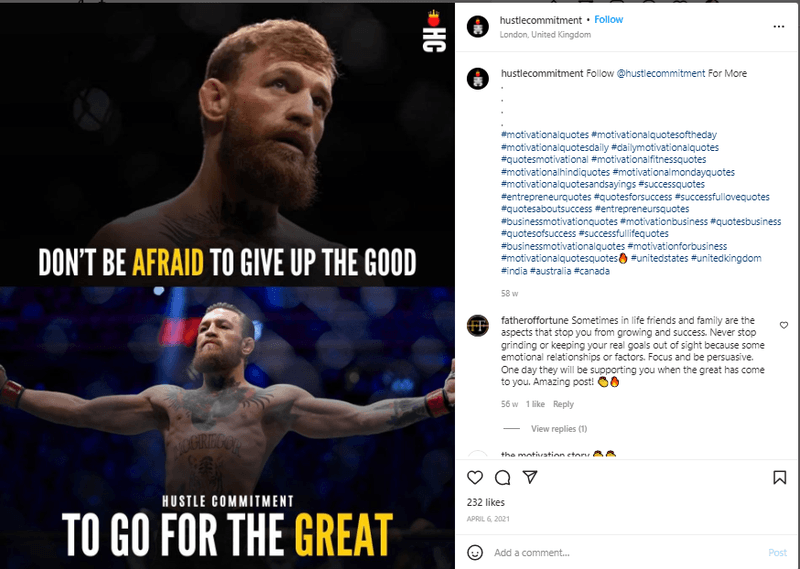Viewport: 800px width, 569px height.
Task: Follow the hustlecommitment account
Action: coord(609,19)
